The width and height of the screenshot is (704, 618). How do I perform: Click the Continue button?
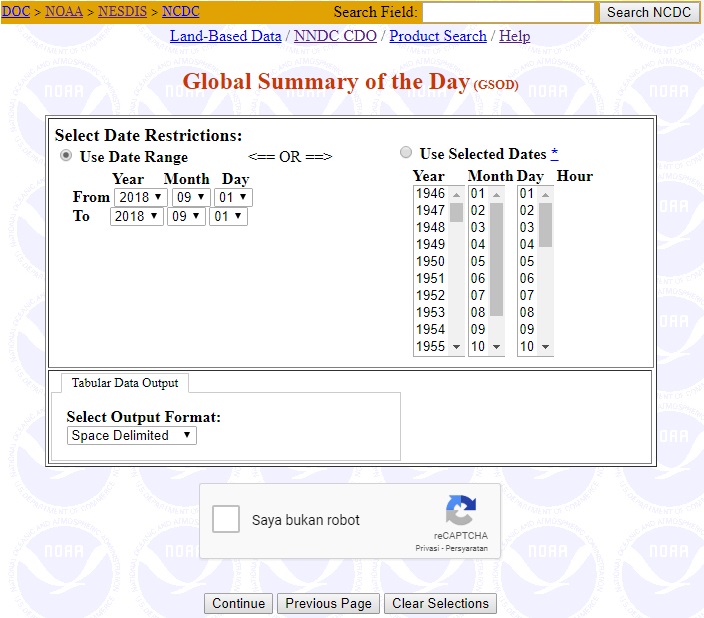[x=238, y=603]
